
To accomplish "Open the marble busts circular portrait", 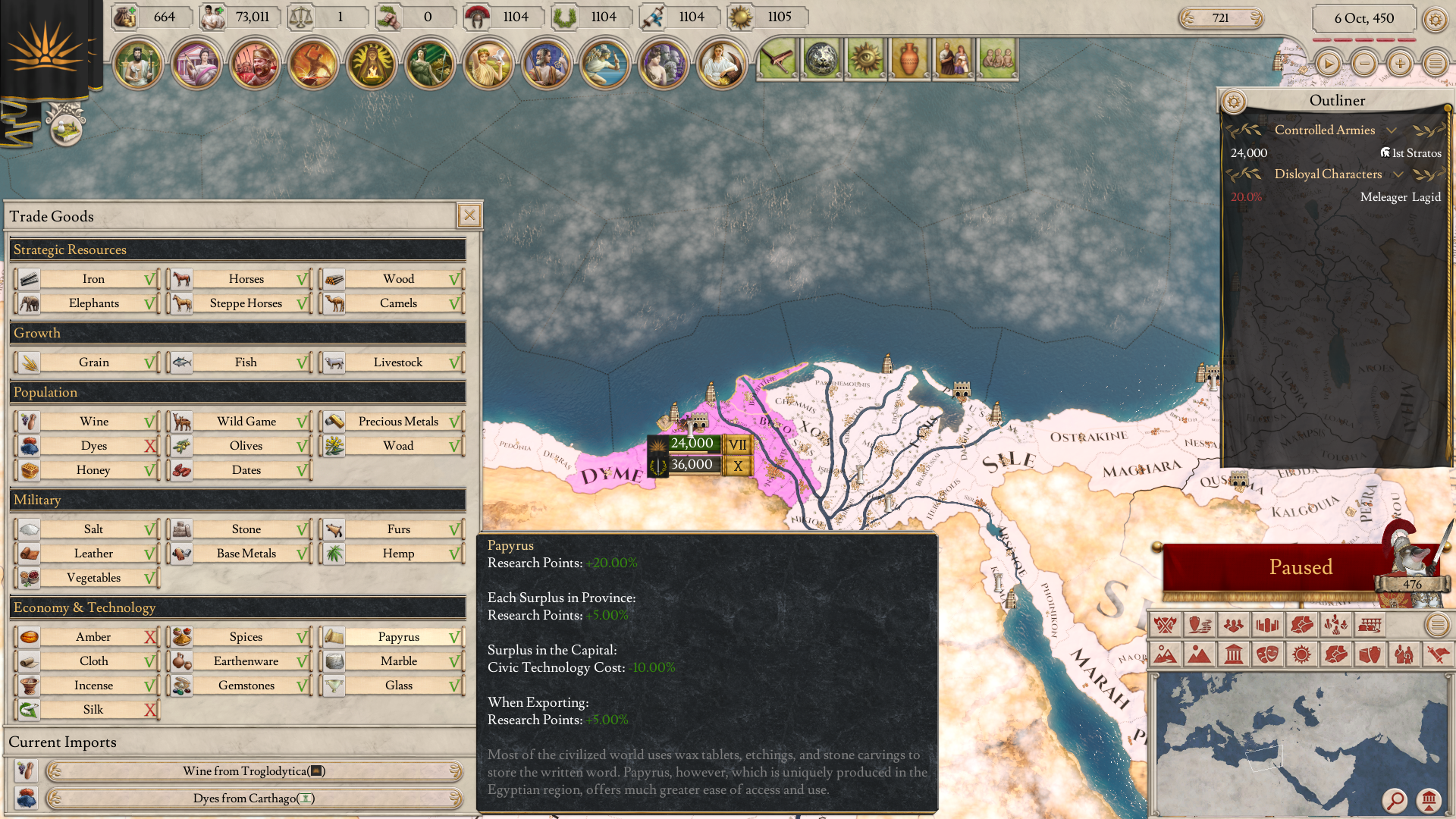I will point(664,64).
